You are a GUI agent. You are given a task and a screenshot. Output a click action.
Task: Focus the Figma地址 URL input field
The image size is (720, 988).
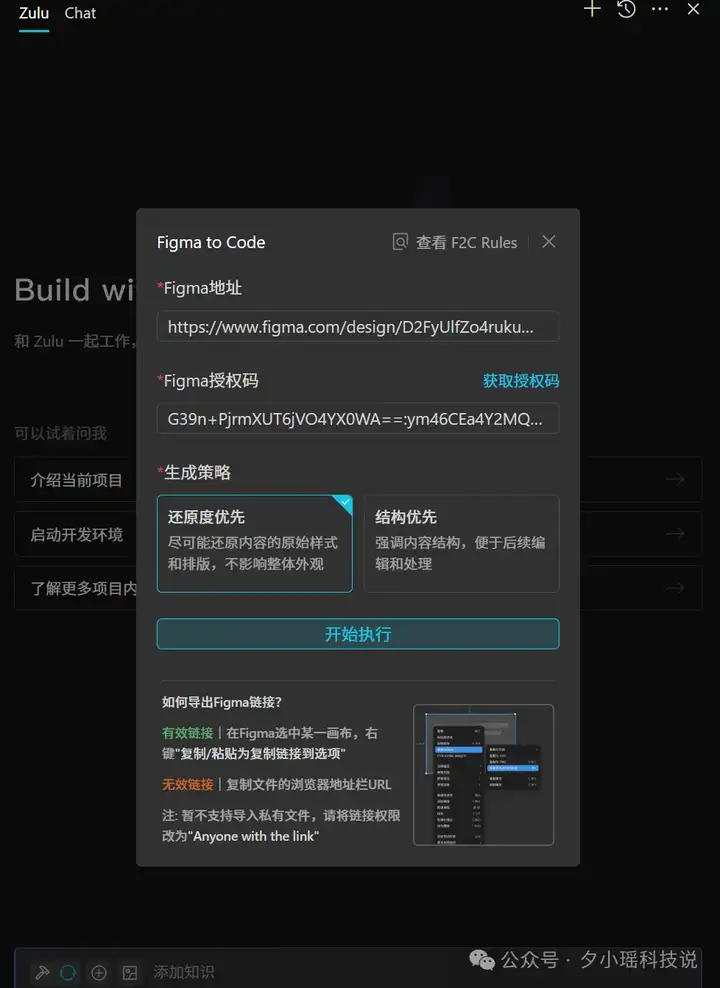[358, 327]
